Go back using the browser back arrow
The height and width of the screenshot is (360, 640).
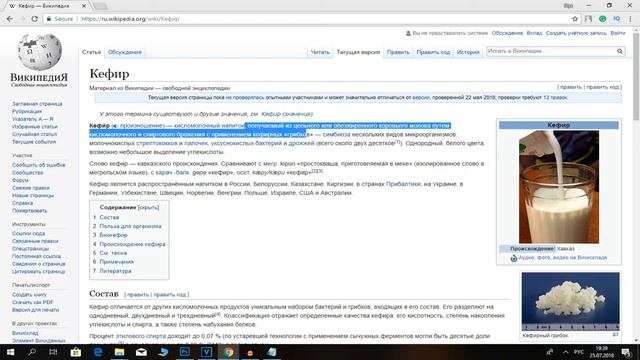(x=10, y=19)
